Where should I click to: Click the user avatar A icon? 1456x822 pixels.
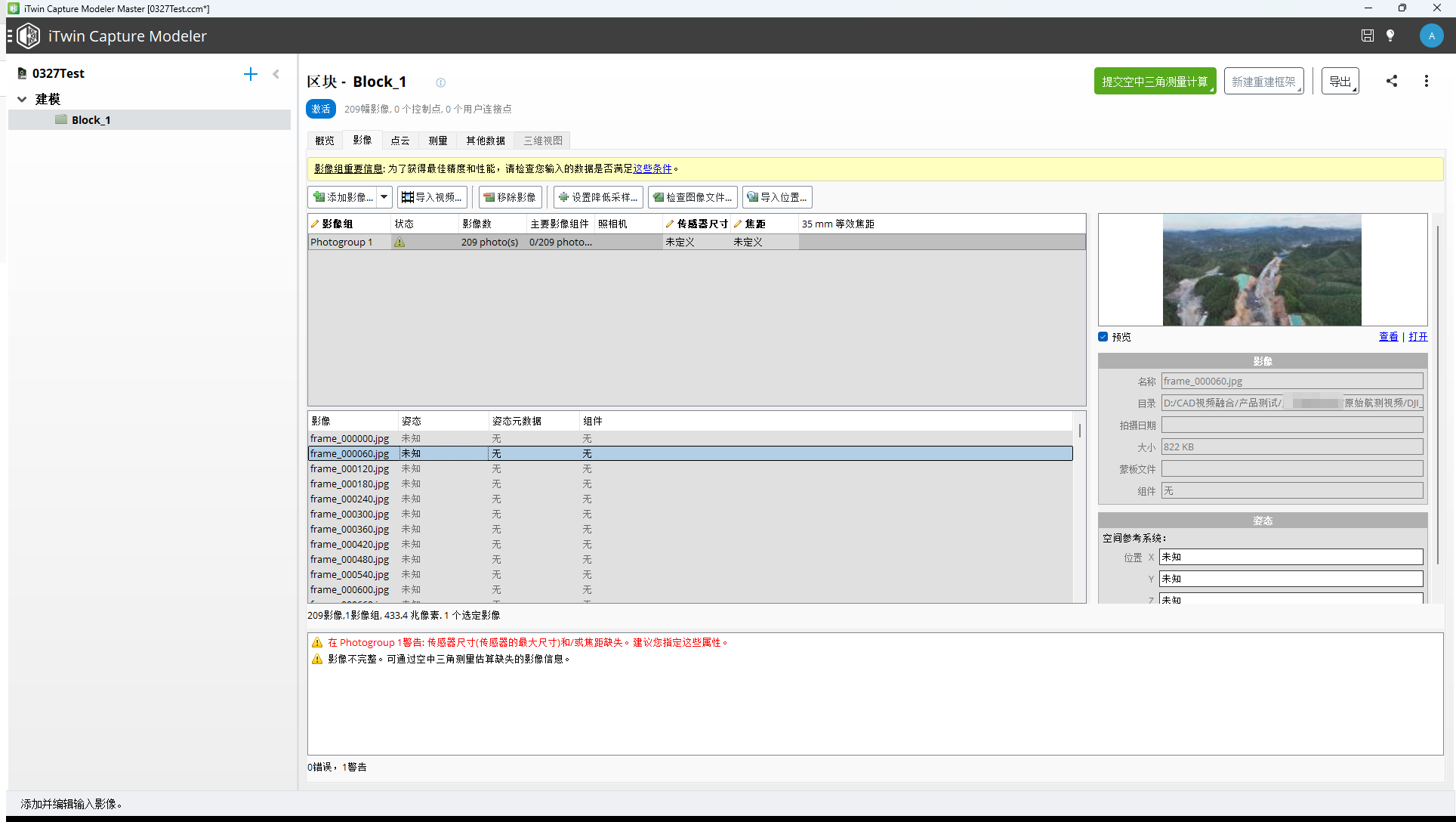click(1431, 36)
